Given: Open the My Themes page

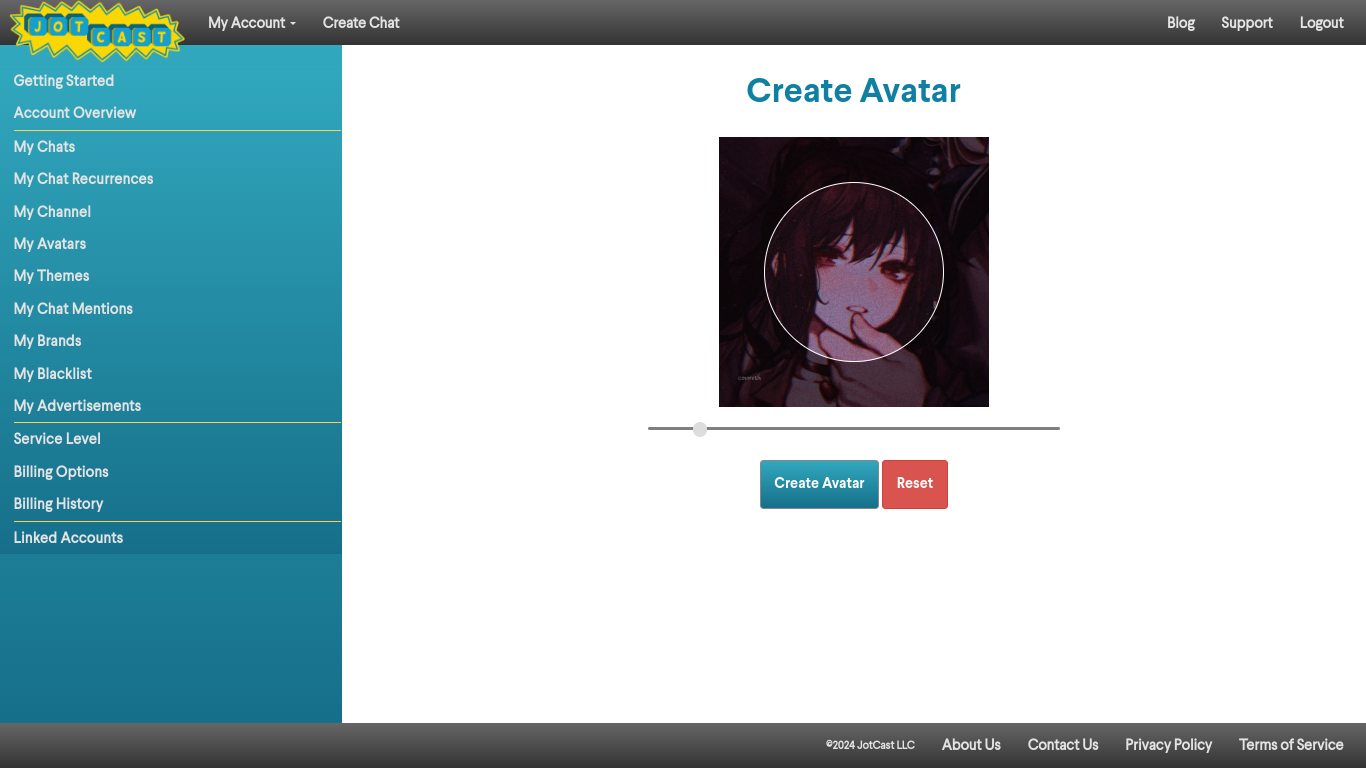Looking at the screenshot, I should (x=52, y=275).
